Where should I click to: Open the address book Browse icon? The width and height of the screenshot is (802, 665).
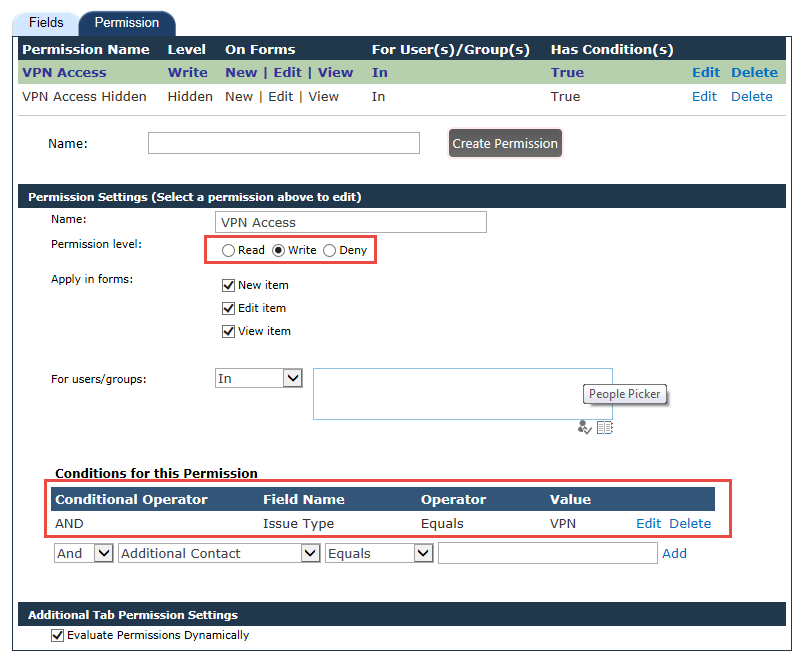click(x=605, y=427)
